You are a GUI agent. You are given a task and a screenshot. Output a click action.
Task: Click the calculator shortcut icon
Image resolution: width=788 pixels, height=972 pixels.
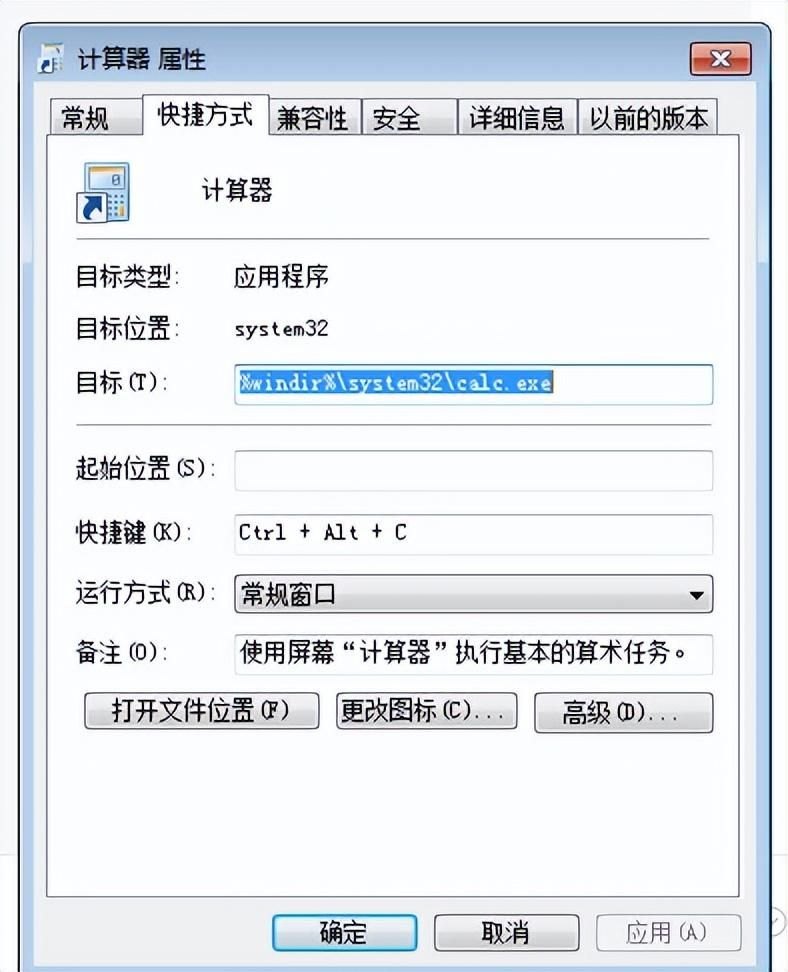pos(103,193)
